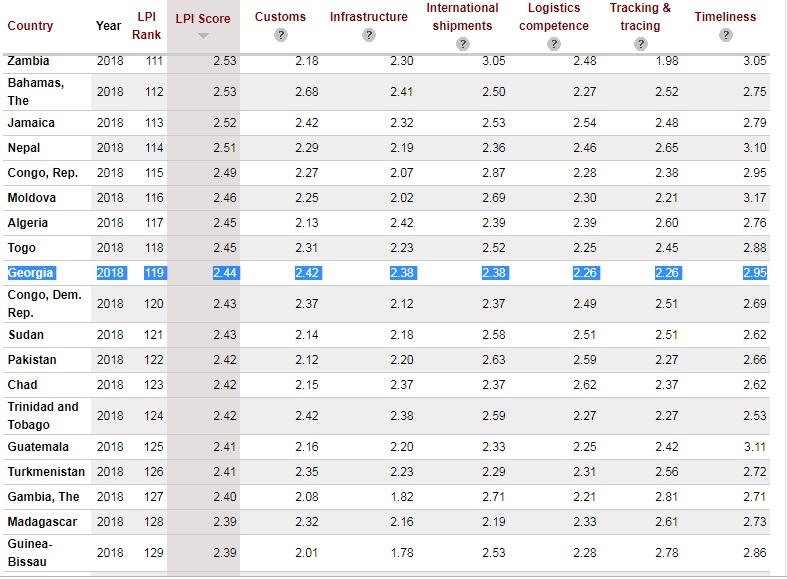Sort table by Country column
Screen dimensions: 787x579
(x=30, y=26)
